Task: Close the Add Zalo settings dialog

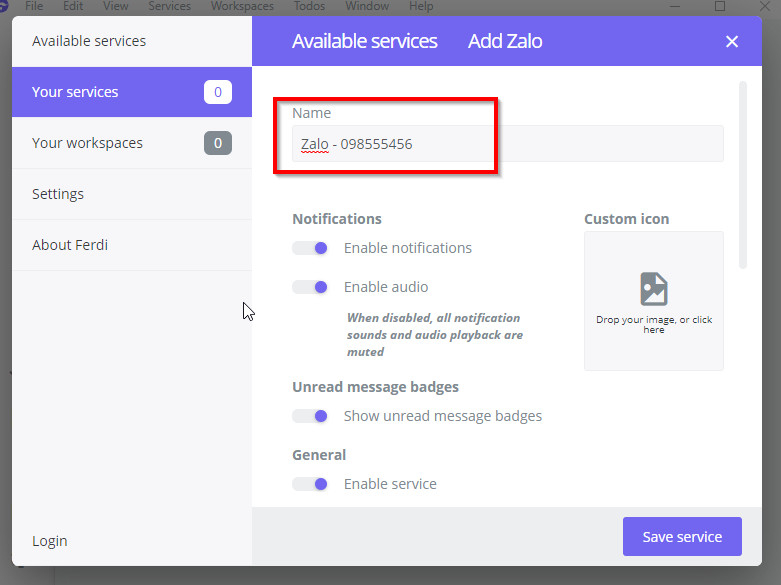Action: (732, 41)
